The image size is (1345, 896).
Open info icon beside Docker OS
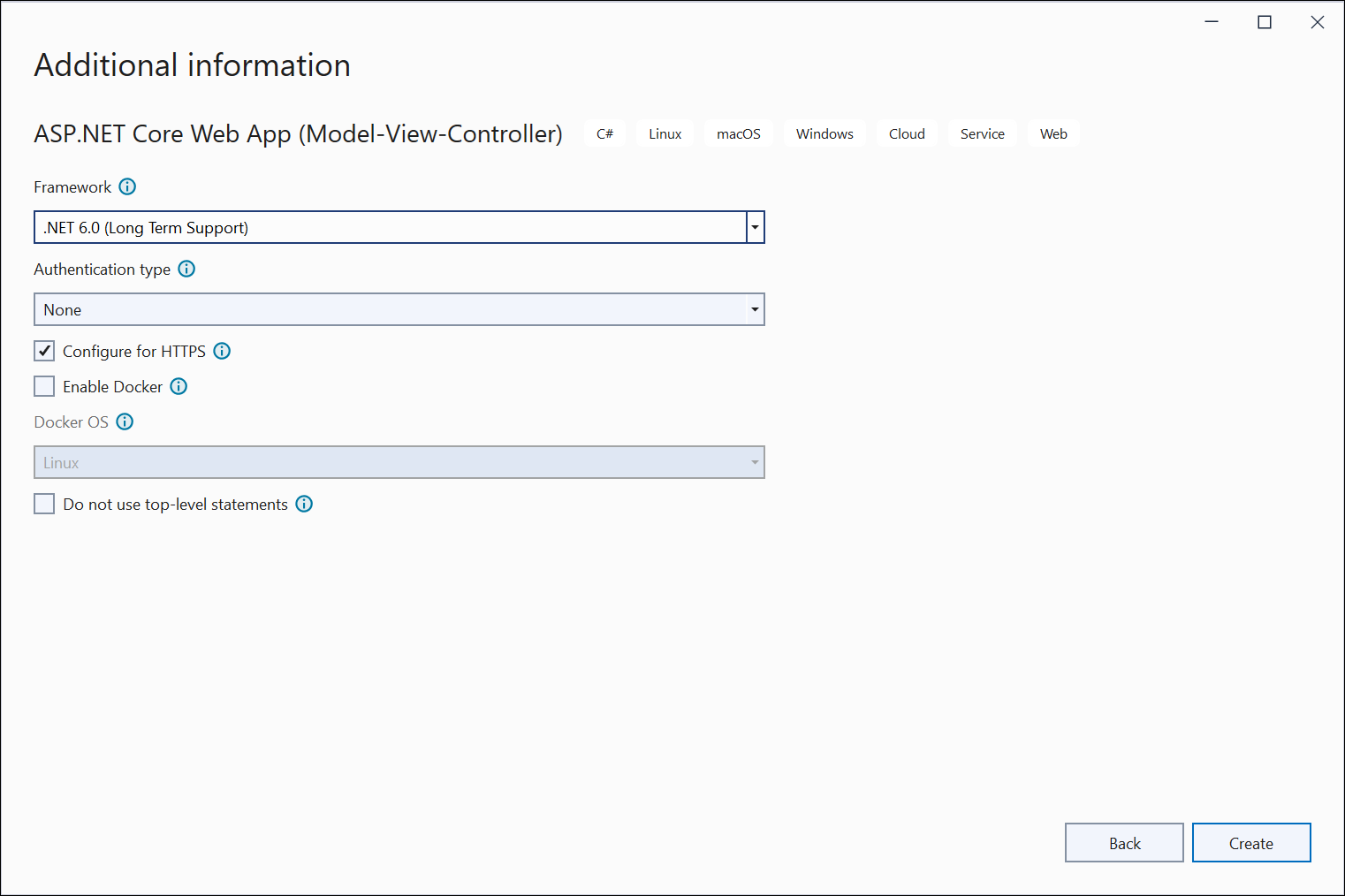point(125,421)
